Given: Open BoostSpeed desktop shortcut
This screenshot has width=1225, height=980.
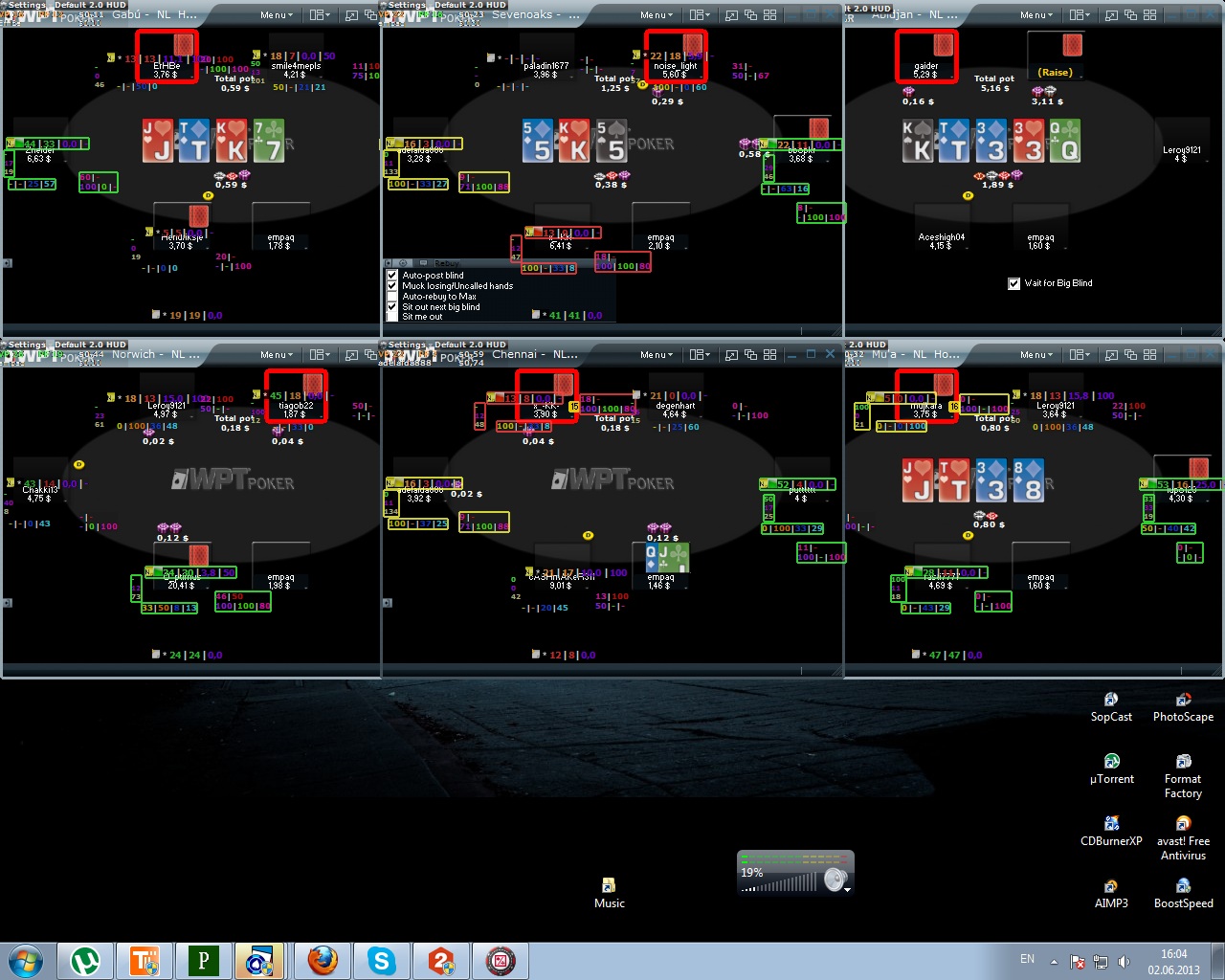Looking at the screenshot, I should 1183,894.
